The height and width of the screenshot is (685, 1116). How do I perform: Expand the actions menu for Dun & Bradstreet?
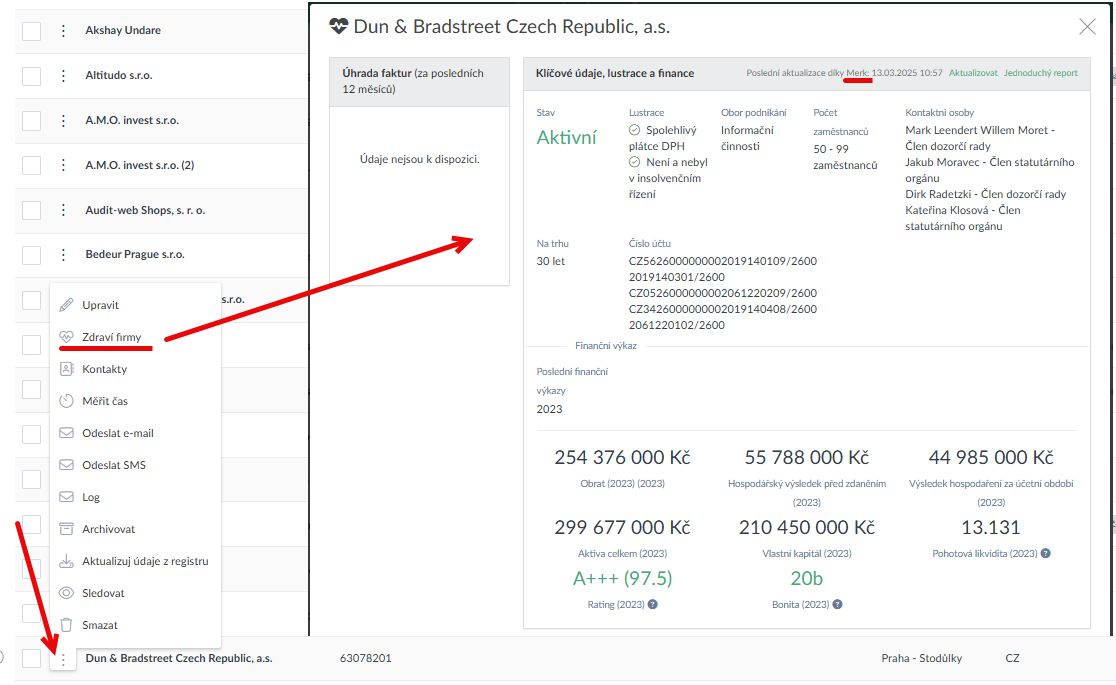pyautogui.click(x=63, y=659)
